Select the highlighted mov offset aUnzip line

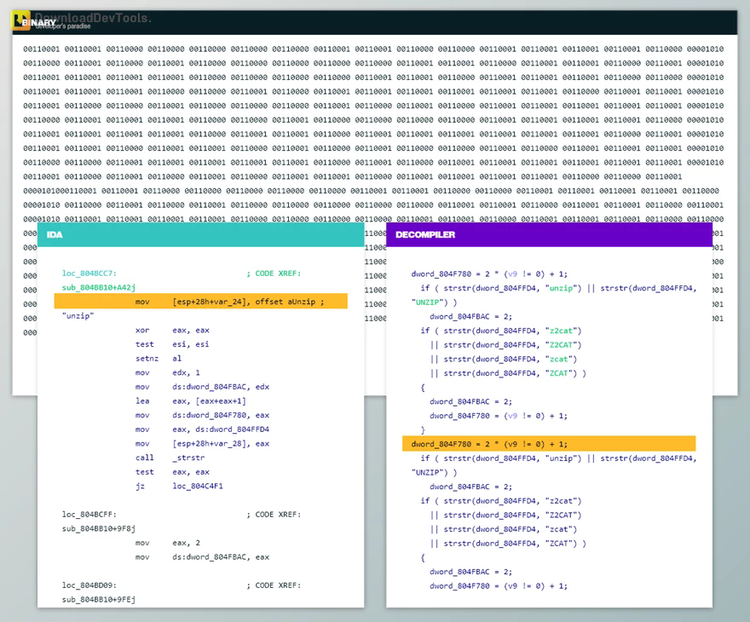click(201, 301)
